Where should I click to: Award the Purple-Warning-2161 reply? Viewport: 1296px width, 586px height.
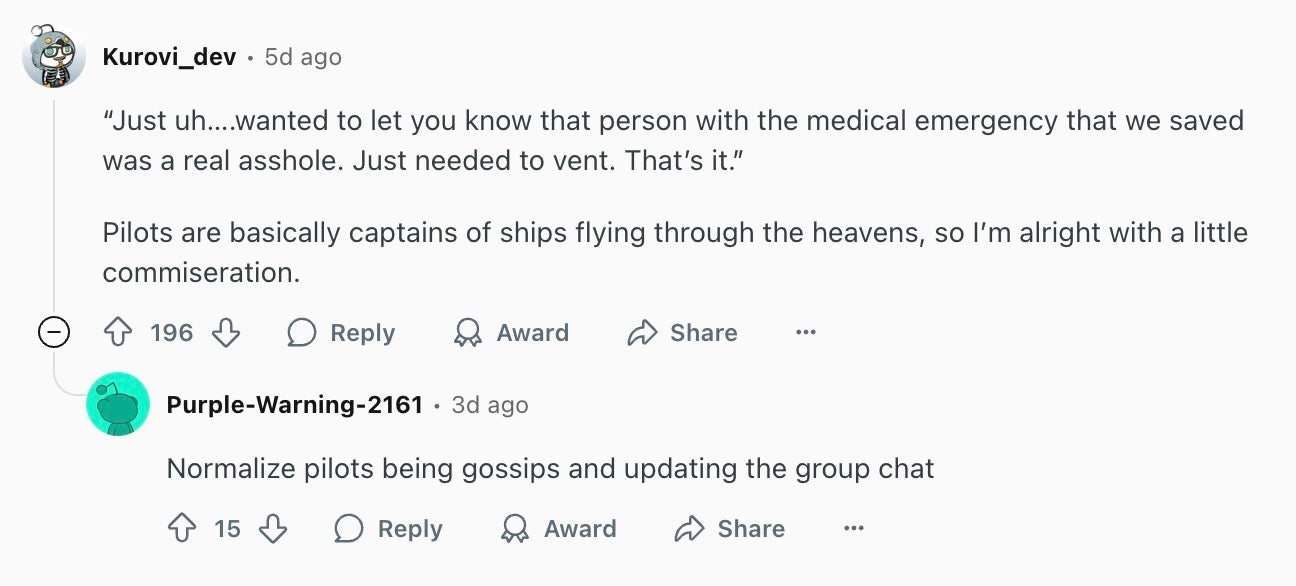pos(558,529)
